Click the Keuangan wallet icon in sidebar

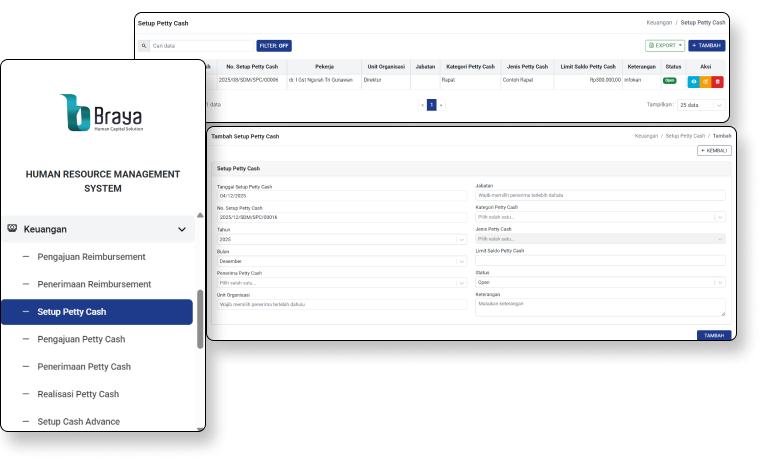pyautogui.click(x=11, y=229)
